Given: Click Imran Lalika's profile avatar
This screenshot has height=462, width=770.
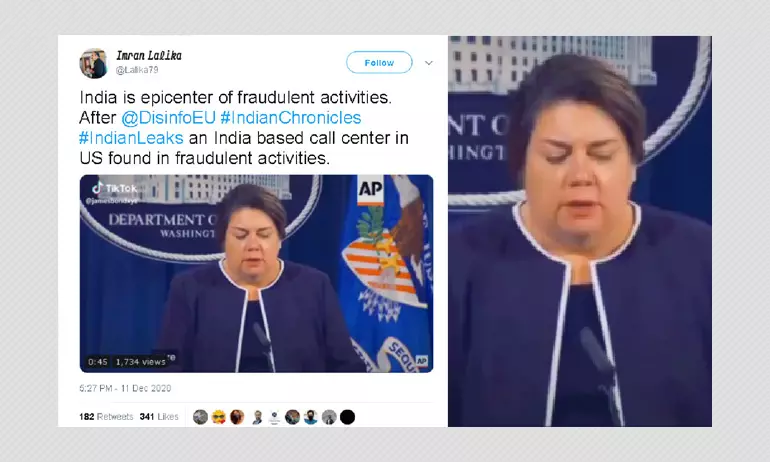Looking at the screenshot, I should pos(93,63).
